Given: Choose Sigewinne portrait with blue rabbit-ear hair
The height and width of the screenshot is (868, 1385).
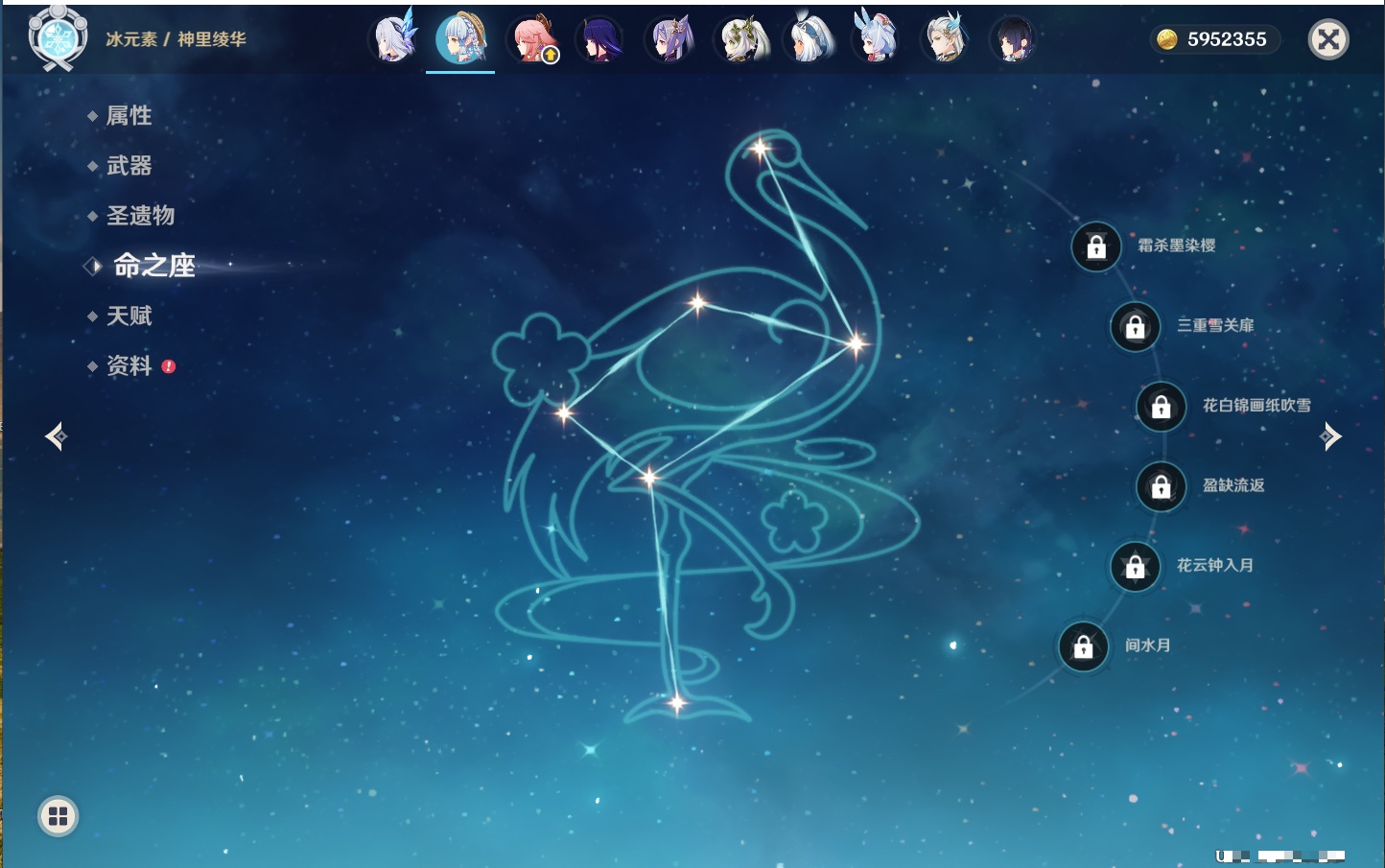Looking at the screenshot, I should tap(875, 39).
